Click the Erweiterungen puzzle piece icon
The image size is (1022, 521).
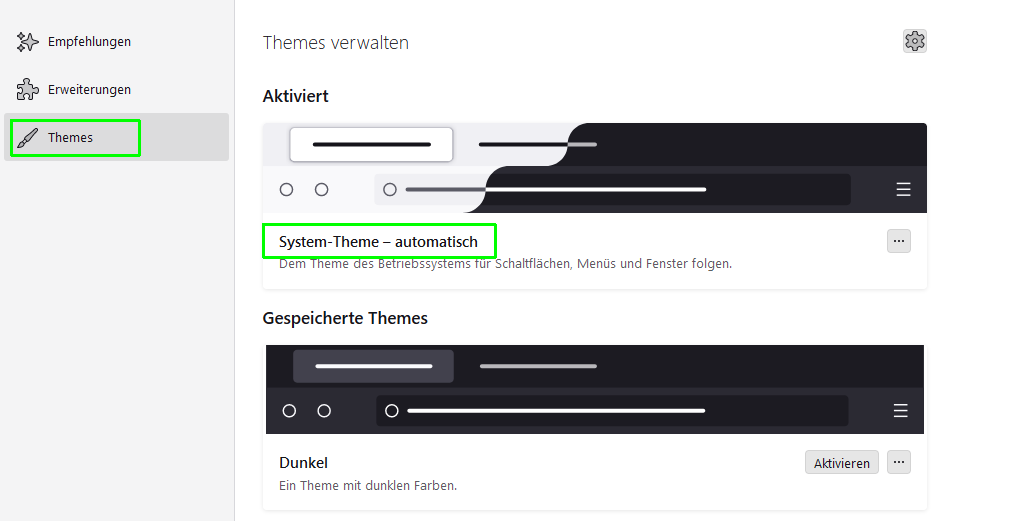click(28, 90)
